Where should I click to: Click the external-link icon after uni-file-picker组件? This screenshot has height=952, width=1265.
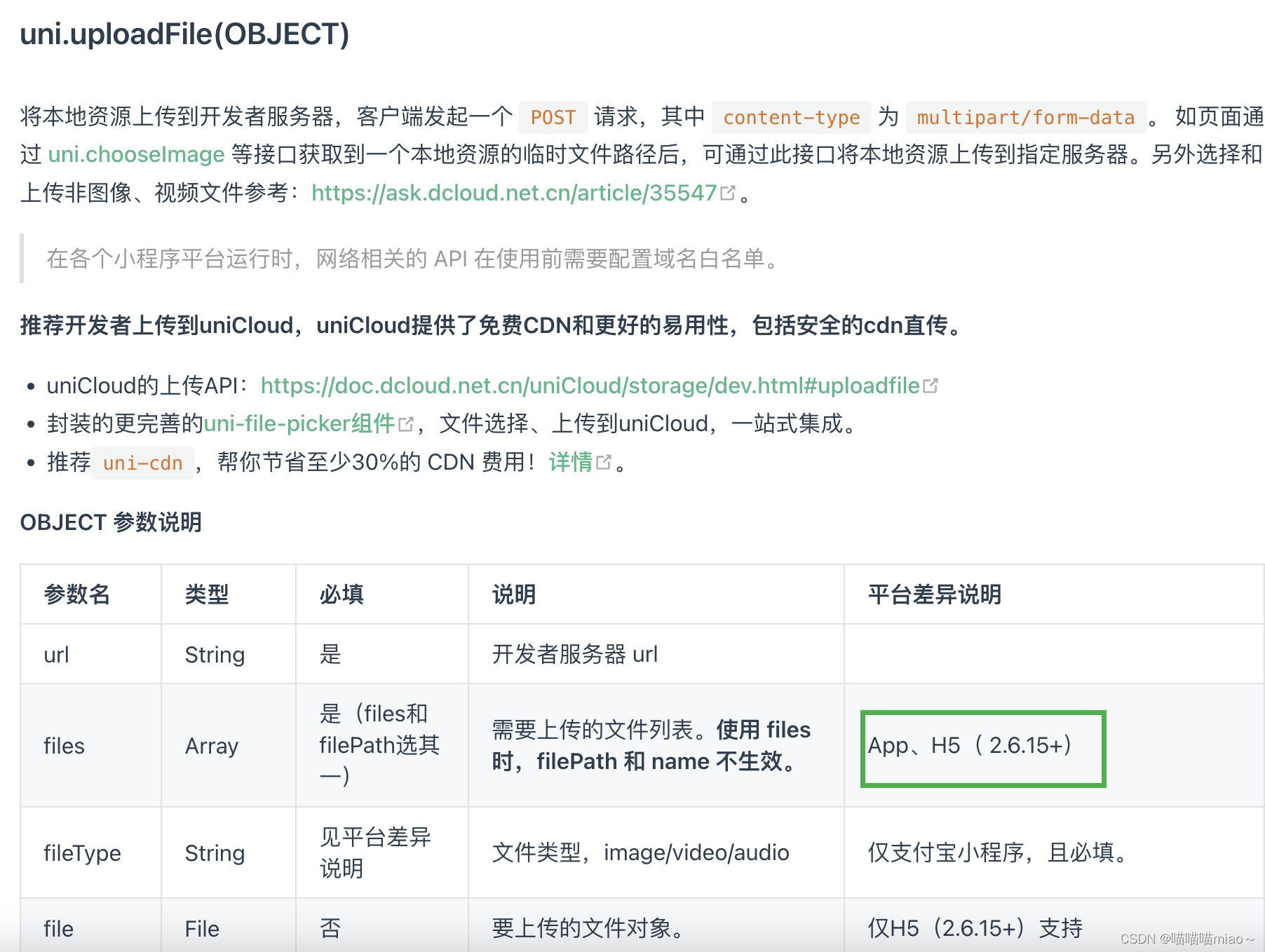pyautogui.click(x=405, y=422)
